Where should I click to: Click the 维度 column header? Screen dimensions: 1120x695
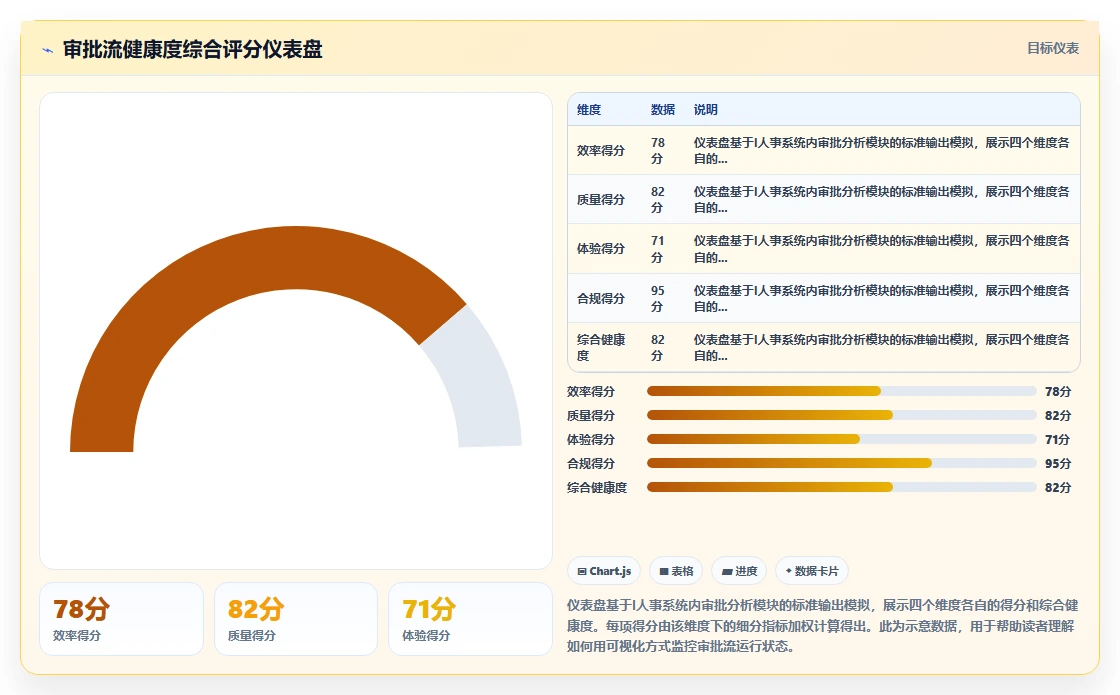(589, 109)
